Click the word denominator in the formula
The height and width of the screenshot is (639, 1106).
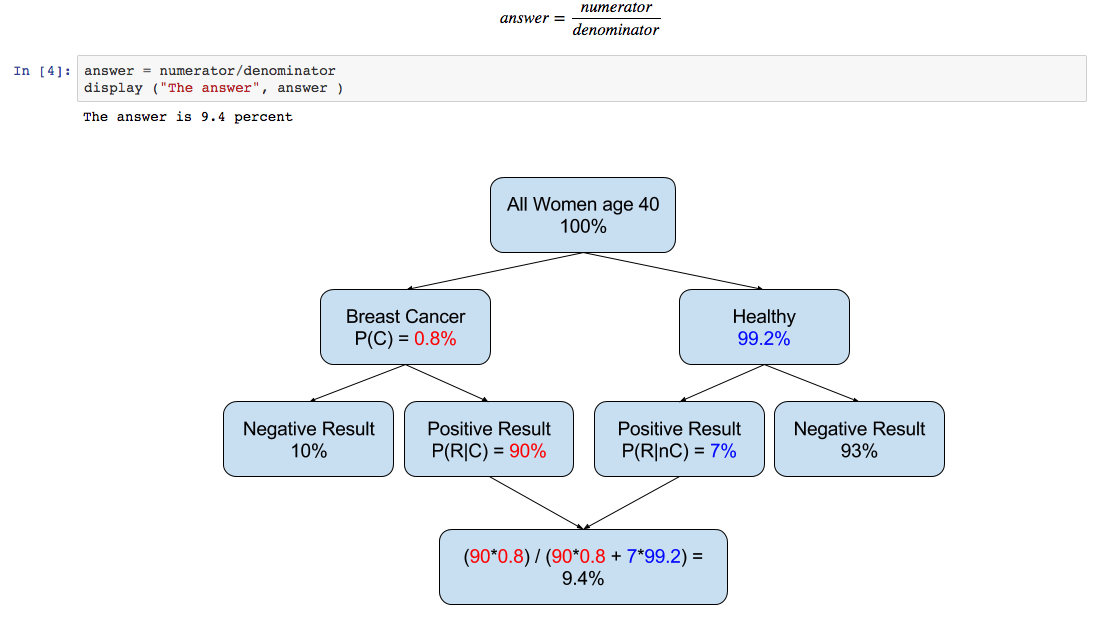(616, 30)
